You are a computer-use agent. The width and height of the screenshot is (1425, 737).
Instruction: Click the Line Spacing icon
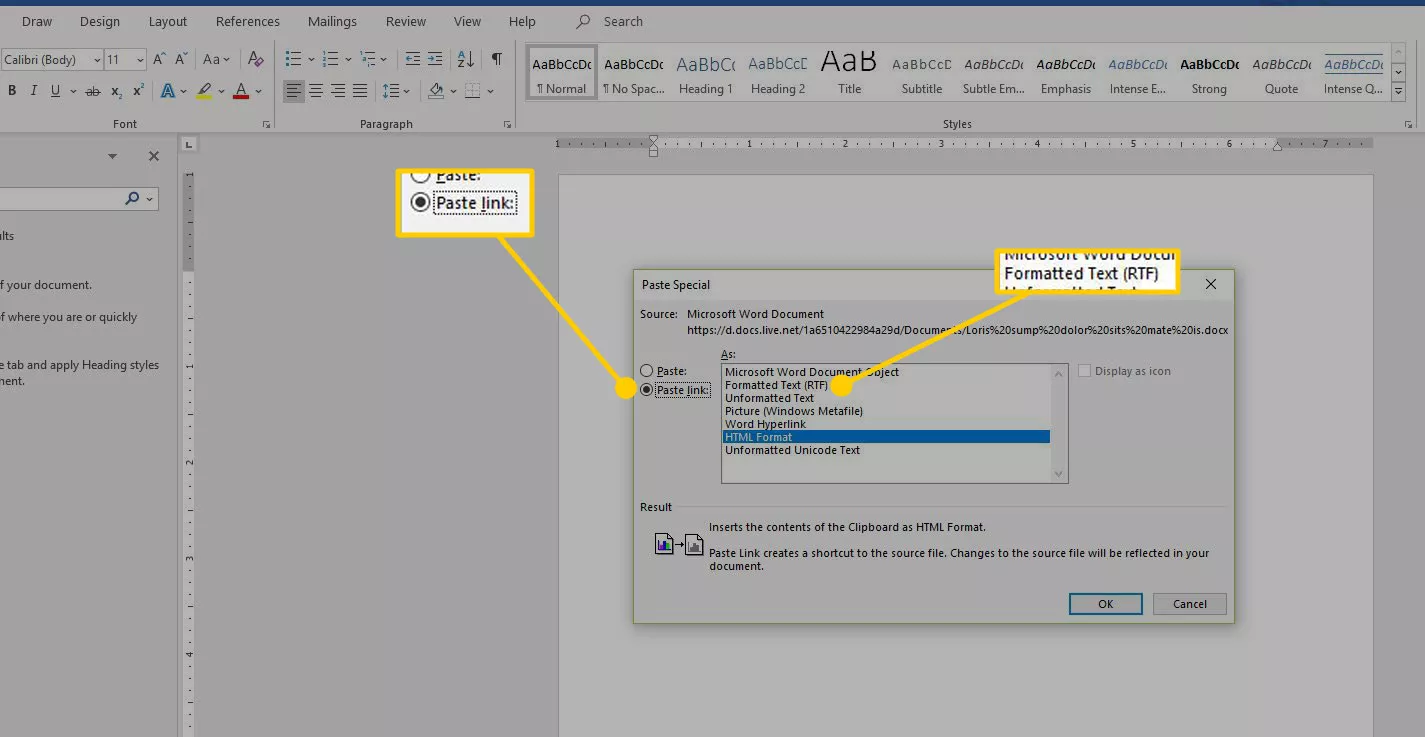point(391,91)
